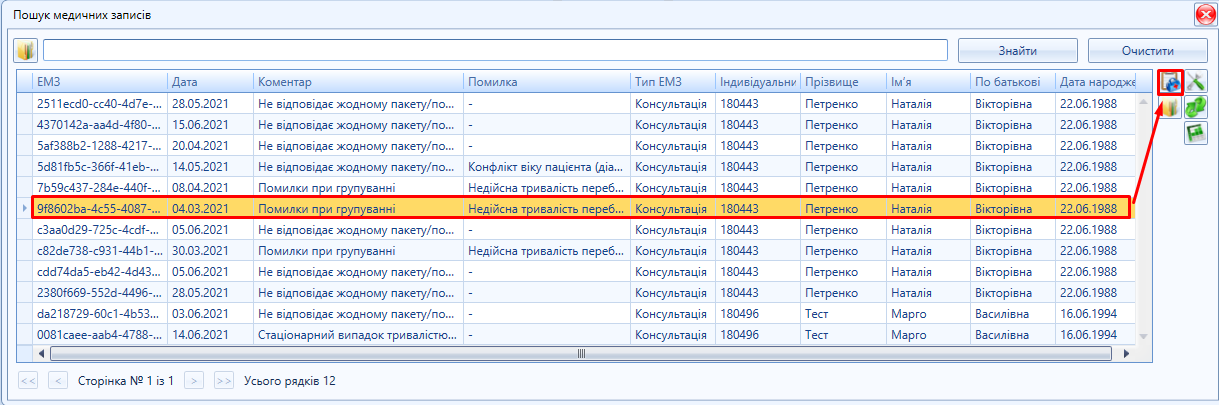Image resolution: width=1219 pixels, height=405 pixels.
Task: Close the Пошук медичних записів window
Action: pos(1205,15)
